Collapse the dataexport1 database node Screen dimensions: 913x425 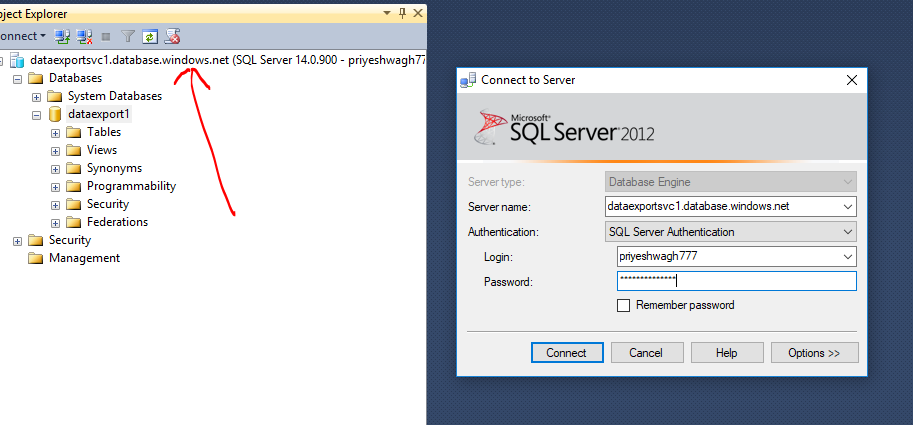pos(37,115)
